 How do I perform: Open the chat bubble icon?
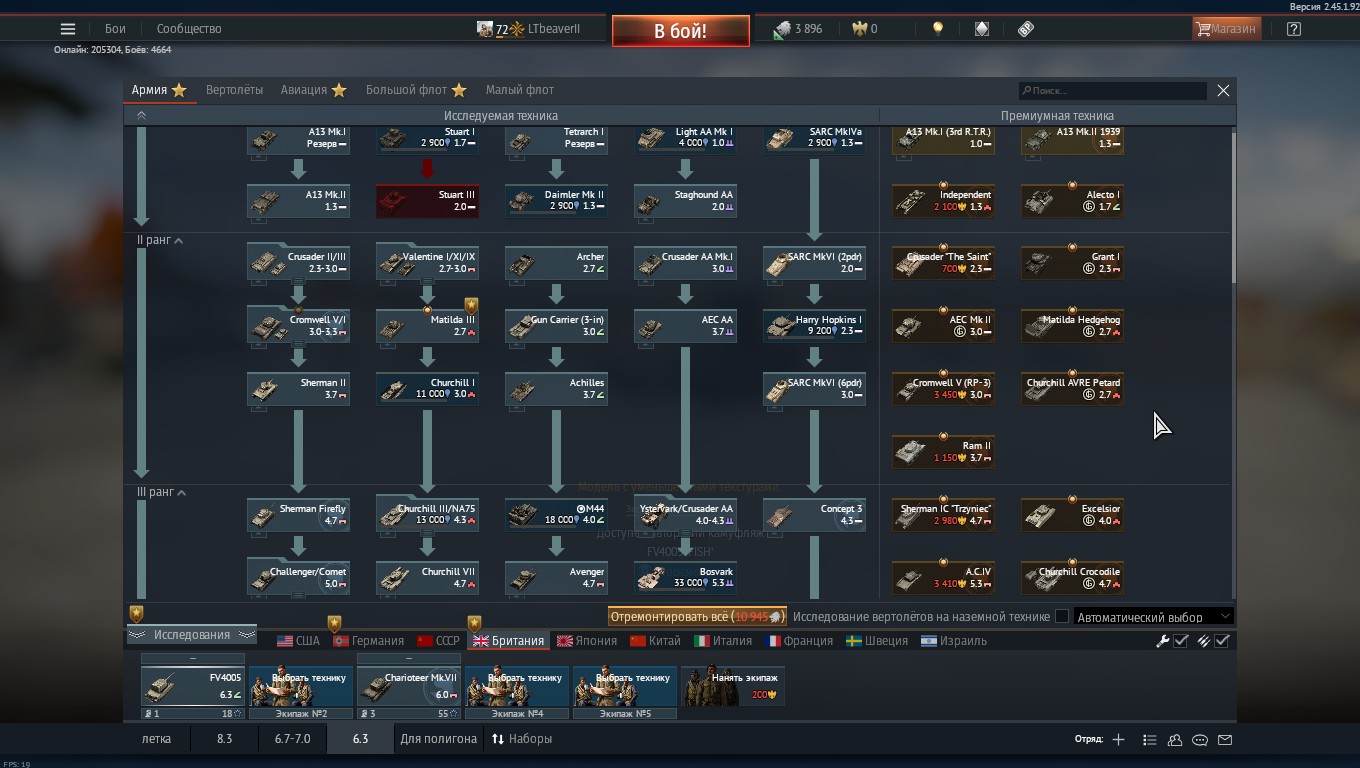1200,740
